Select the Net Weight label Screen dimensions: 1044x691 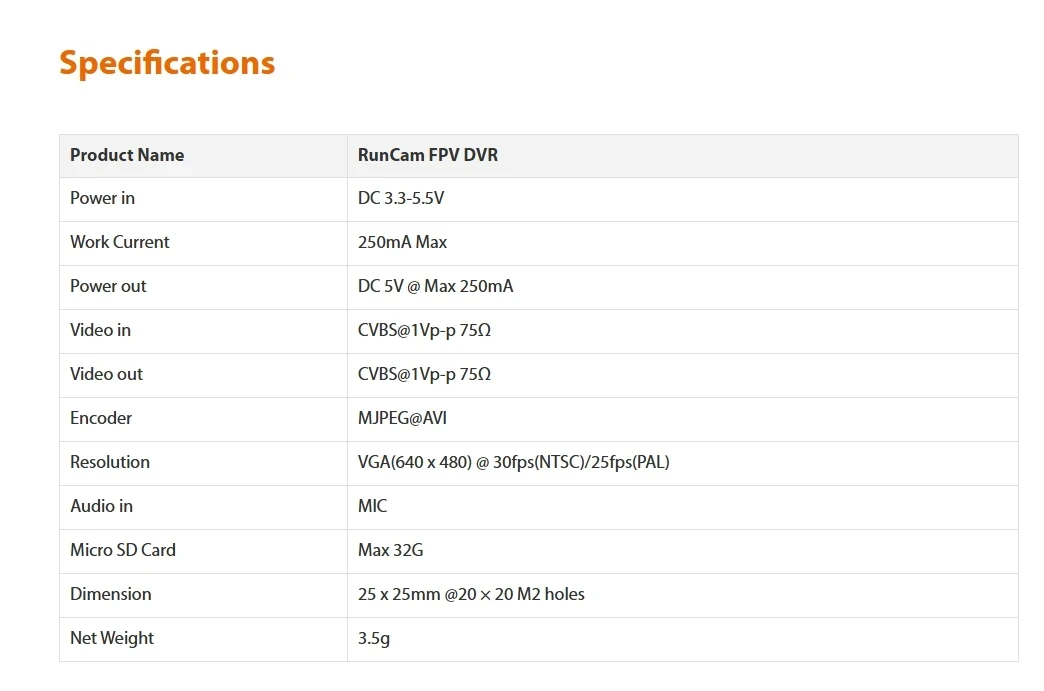tap(112, 638)
